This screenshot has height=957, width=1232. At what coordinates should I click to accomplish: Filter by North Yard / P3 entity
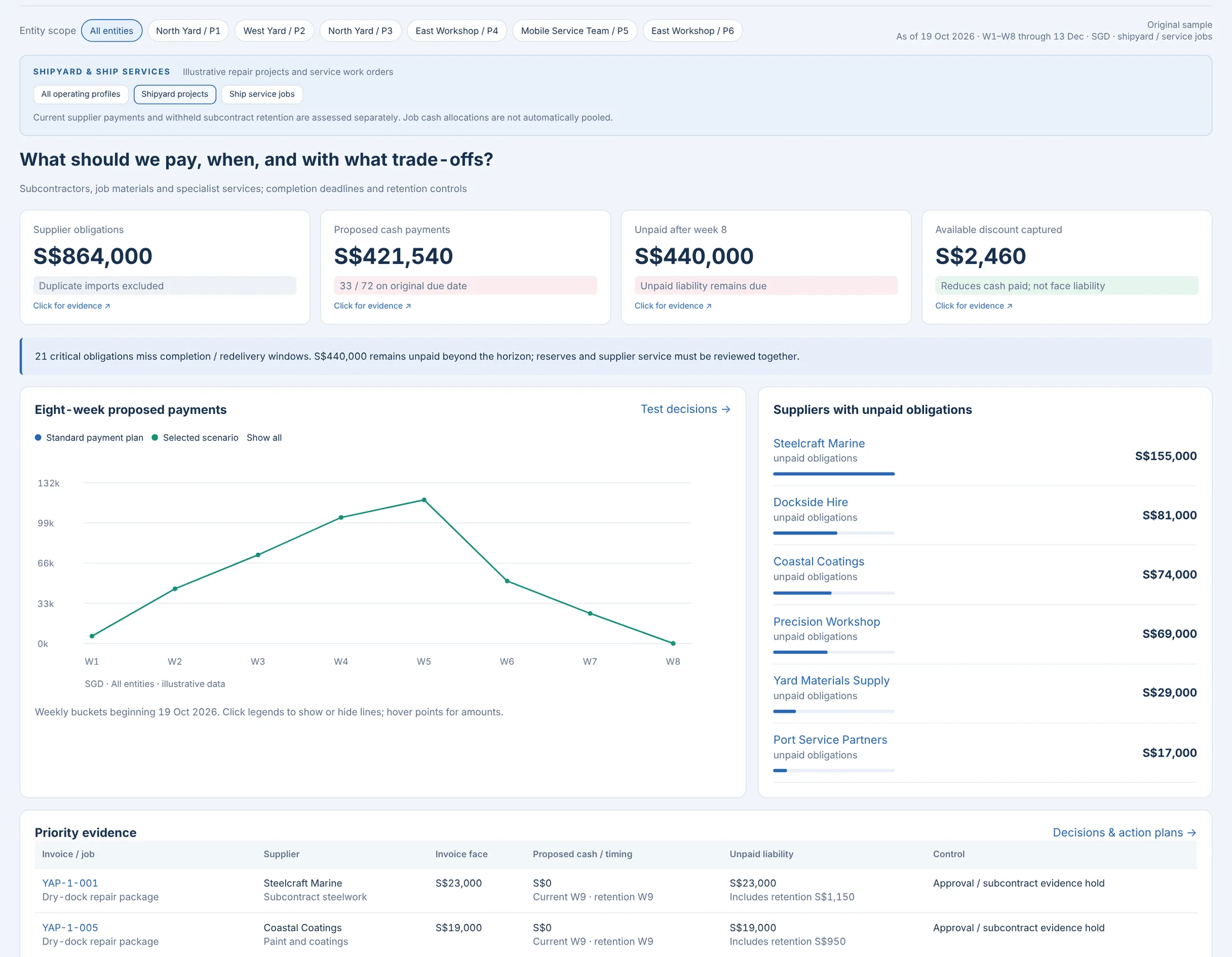[361, 30]
